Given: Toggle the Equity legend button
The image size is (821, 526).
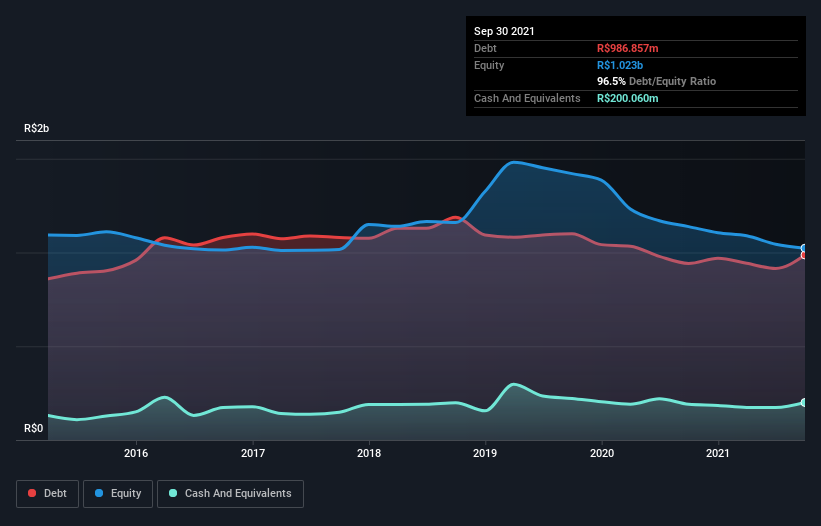Looking at the screenshot, I should click(x=118, y=494).
